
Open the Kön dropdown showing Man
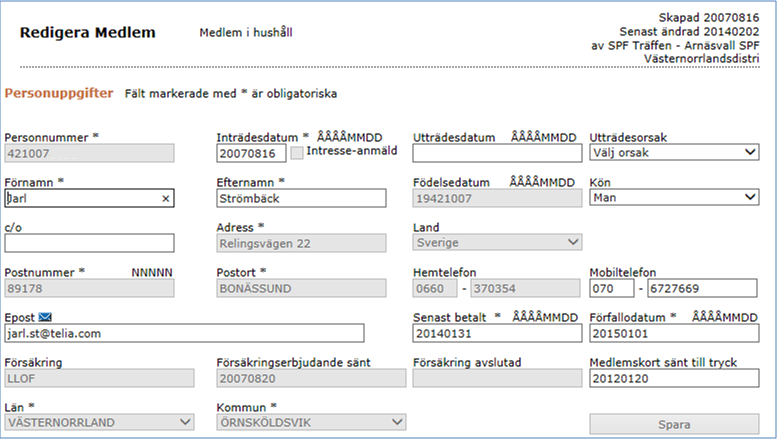pos(674,197)
